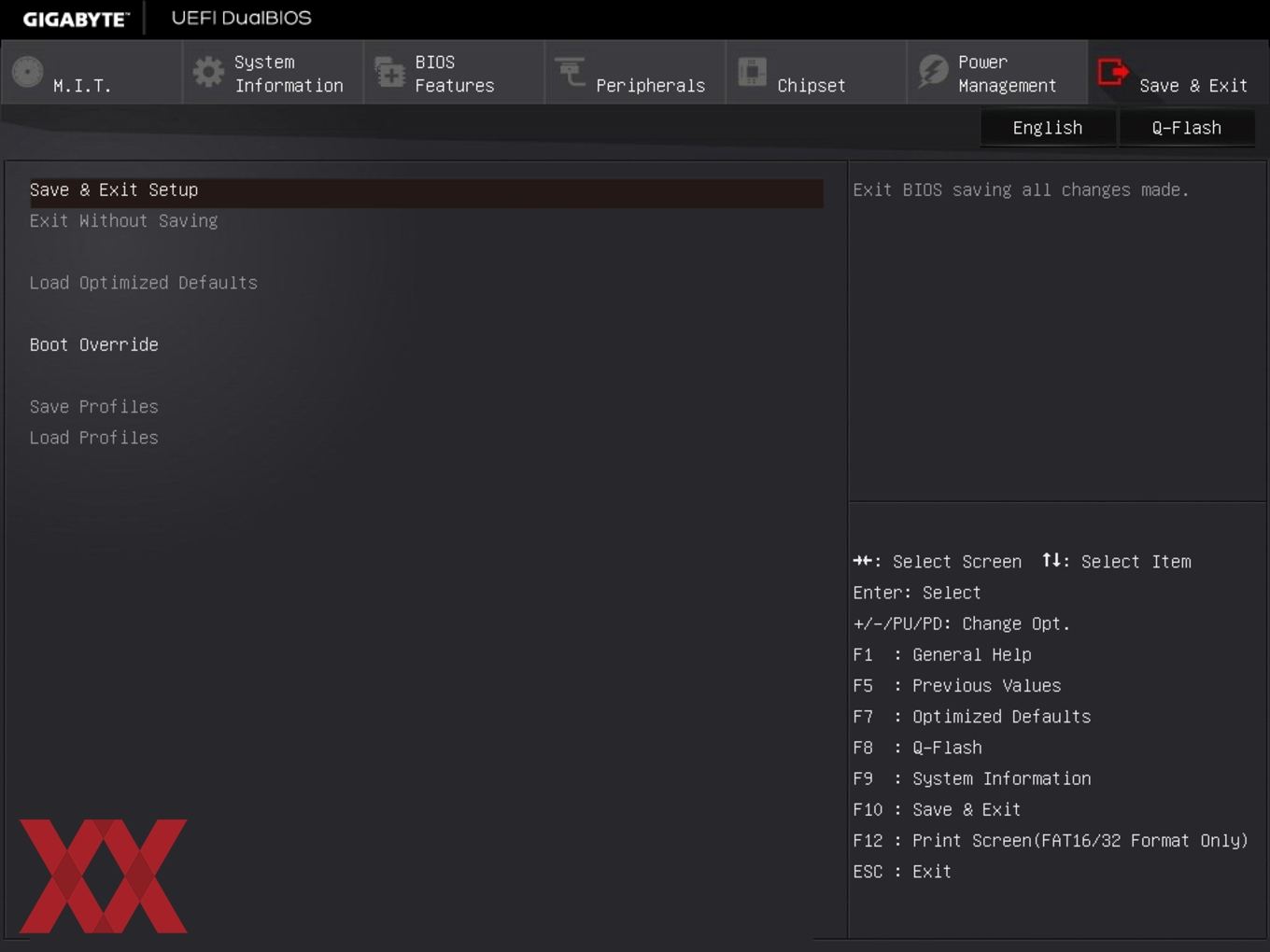Launch the Q-Flash utility button
1270x952 pixels.
(1187, 128)
